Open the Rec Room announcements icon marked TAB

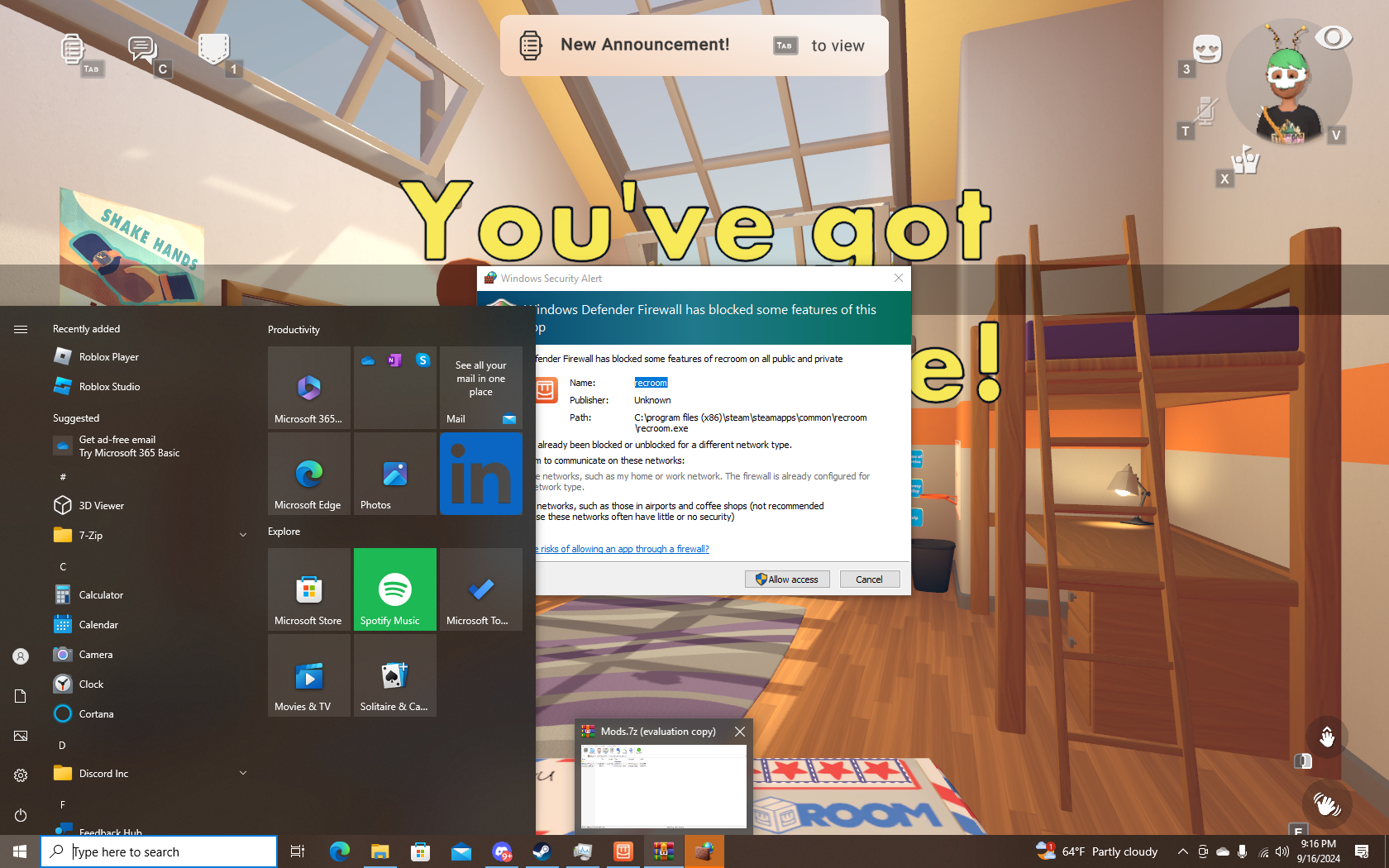click(x=73, y=50)
